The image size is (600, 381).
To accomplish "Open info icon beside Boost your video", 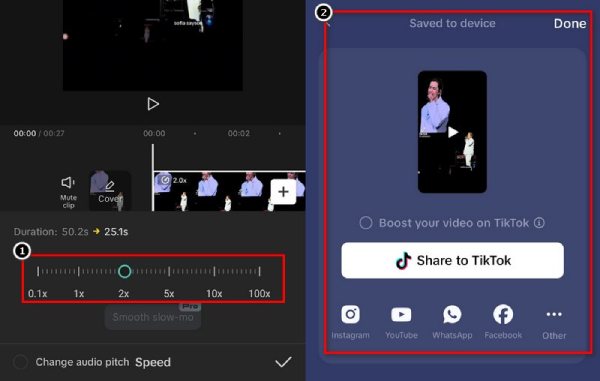I will [539, 222].
